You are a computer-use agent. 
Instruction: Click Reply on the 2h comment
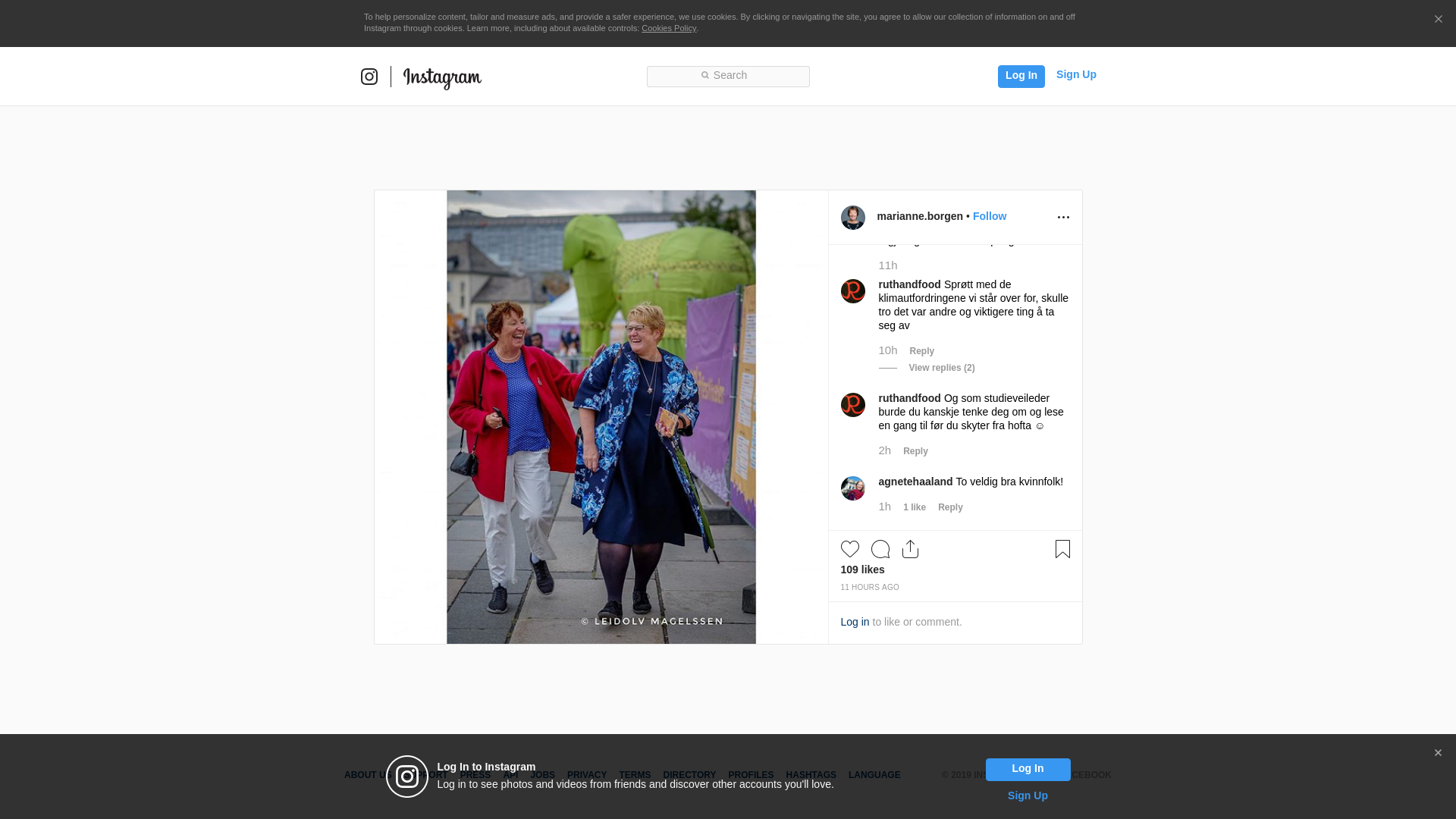click(915, 451)
